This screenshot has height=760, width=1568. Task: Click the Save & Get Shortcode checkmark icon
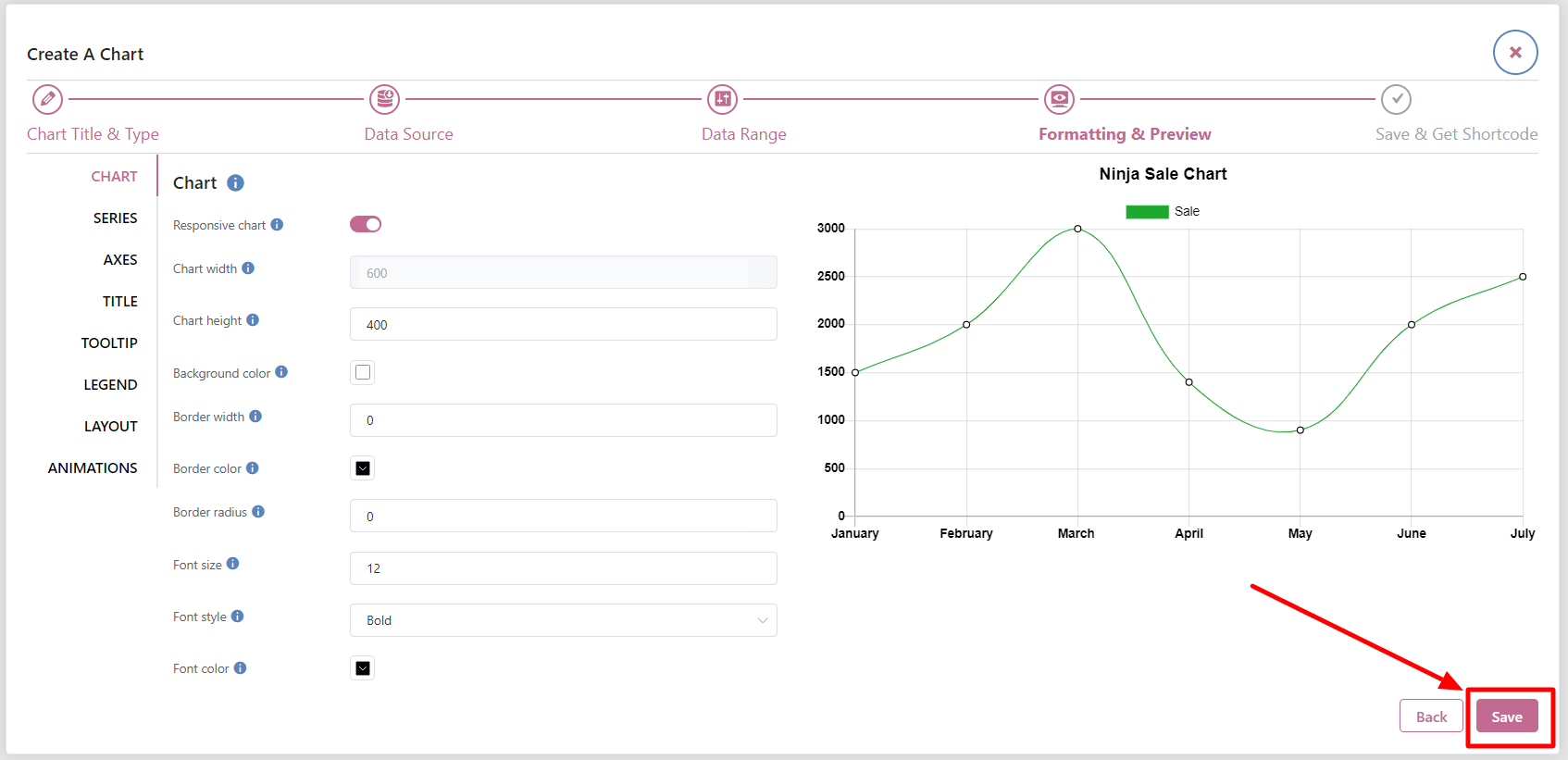click(1396, 98)
